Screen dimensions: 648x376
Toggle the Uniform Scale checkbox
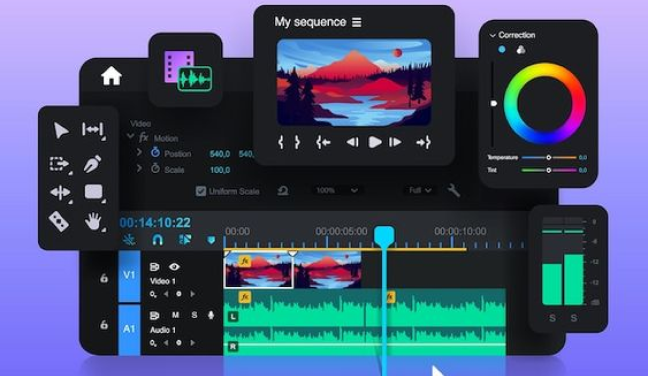[201, 191]
